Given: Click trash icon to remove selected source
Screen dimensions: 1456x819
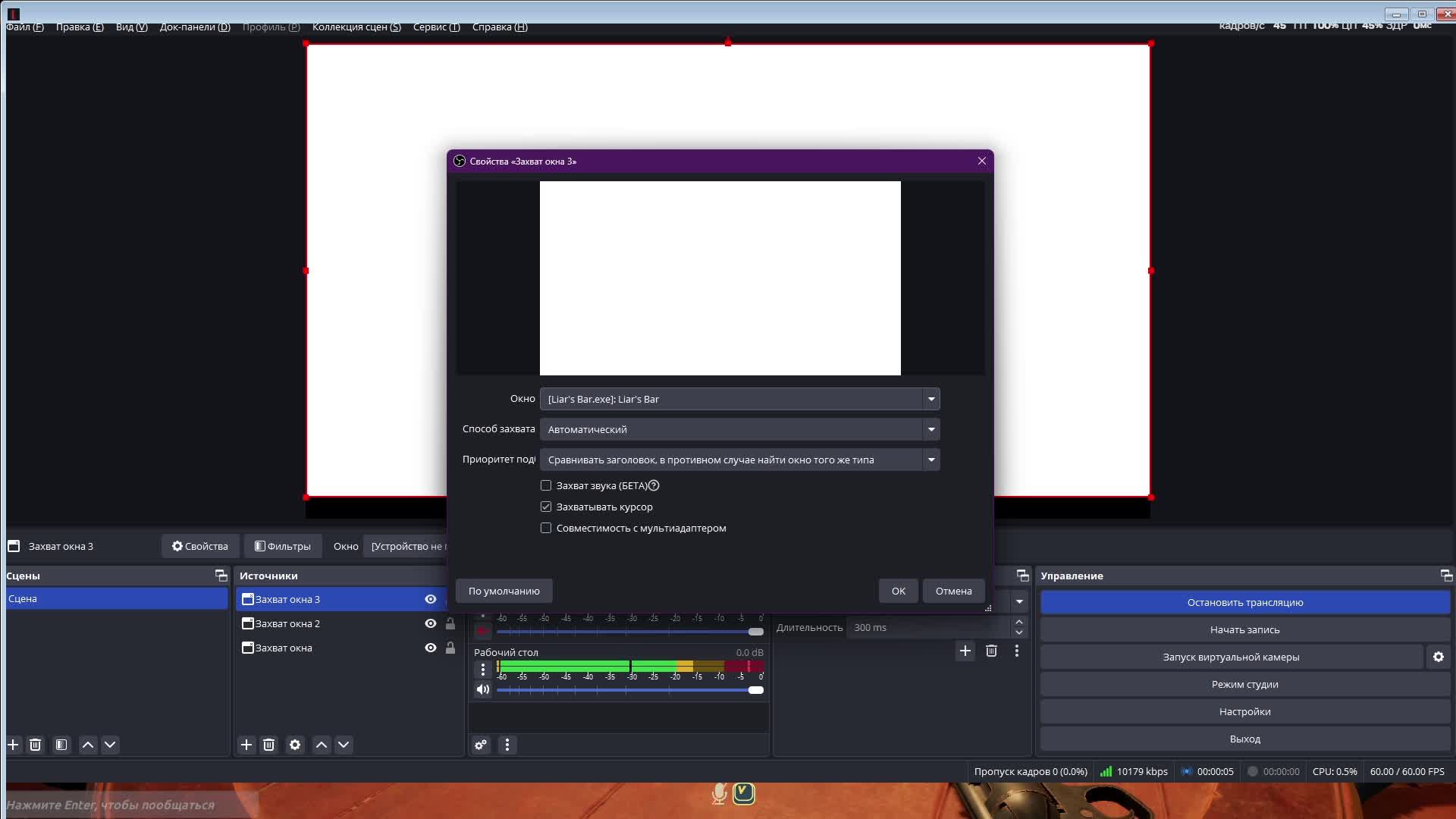Looking at the screenshot, I should [x=268, y=745].
